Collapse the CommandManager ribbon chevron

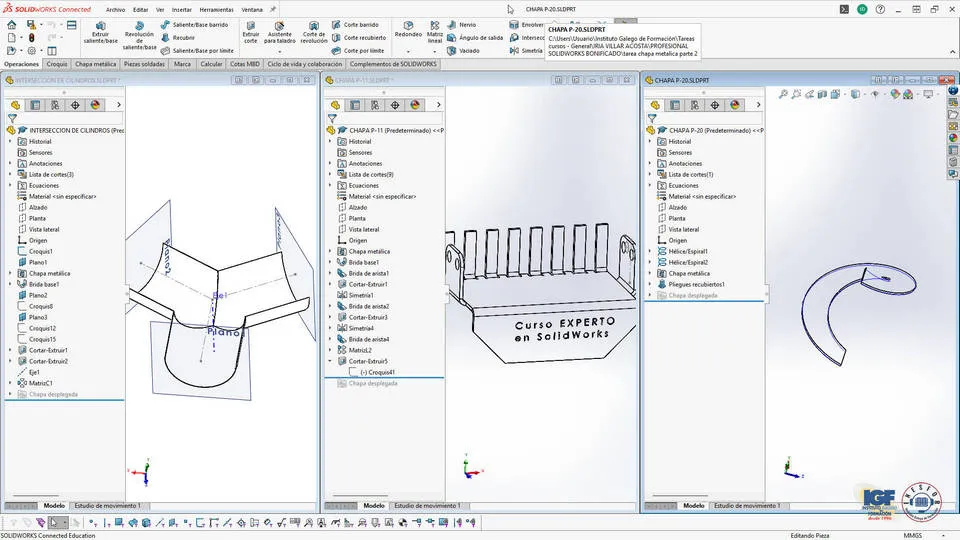(952, 51)
